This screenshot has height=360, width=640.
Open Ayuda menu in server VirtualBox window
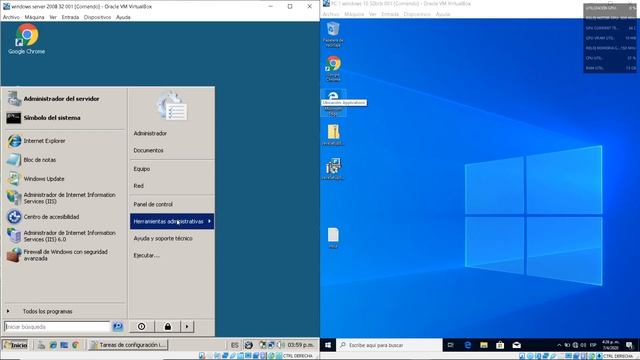pos(123,17)
